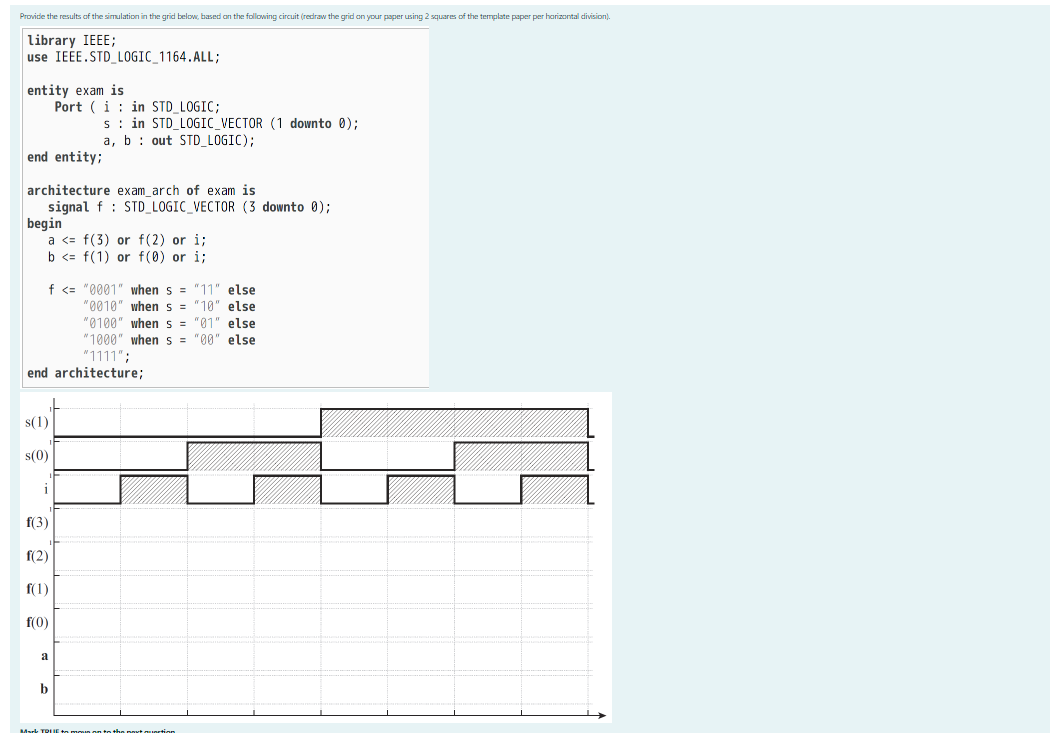Click the output a row label
The width and height of the screenshot is (1050, 733).
pos(44,656)
